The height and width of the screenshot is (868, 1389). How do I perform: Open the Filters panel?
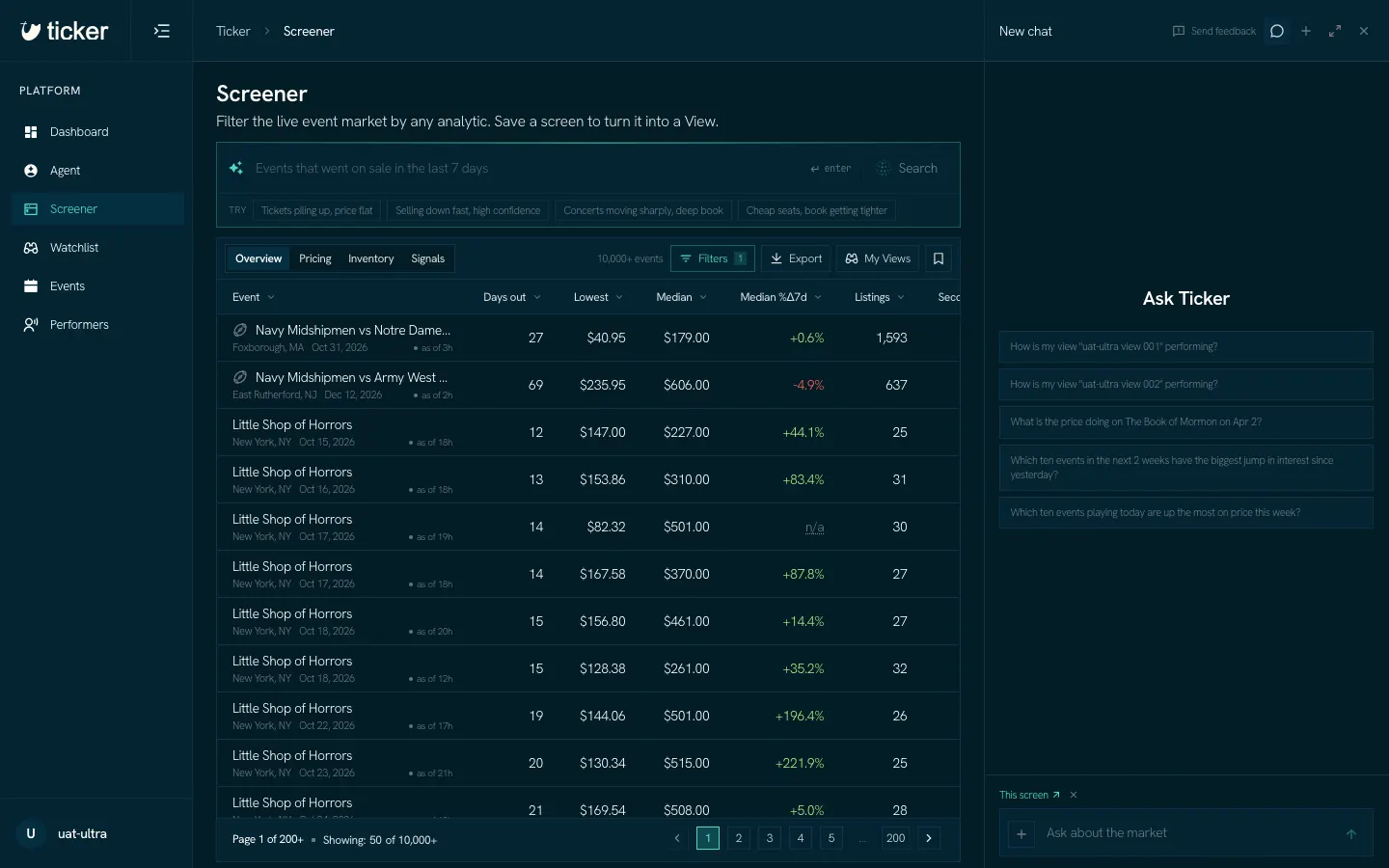click(x=713, y=258)
